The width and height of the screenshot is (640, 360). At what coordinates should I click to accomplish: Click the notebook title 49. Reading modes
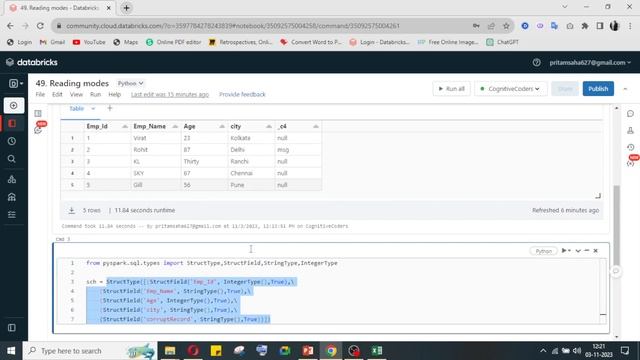pos(72,83)
